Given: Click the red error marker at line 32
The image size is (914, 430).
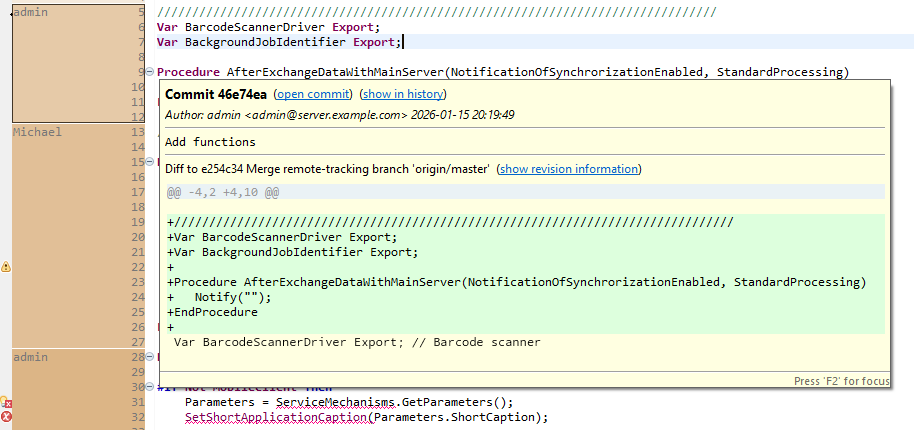Looking at the screenshot, I should coord(6,417).
